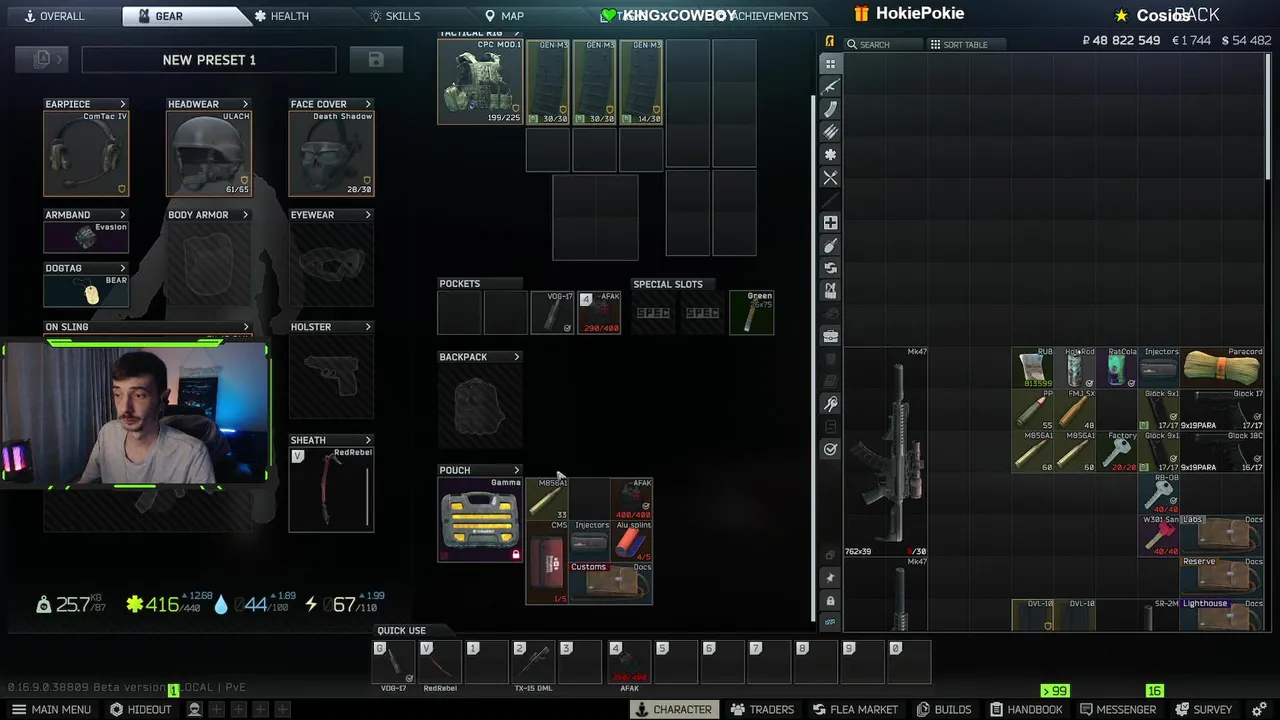Expand the Headwear slot arrow
The width and height of the screenshot is (1280, 720).
click(x=245, y=104)
